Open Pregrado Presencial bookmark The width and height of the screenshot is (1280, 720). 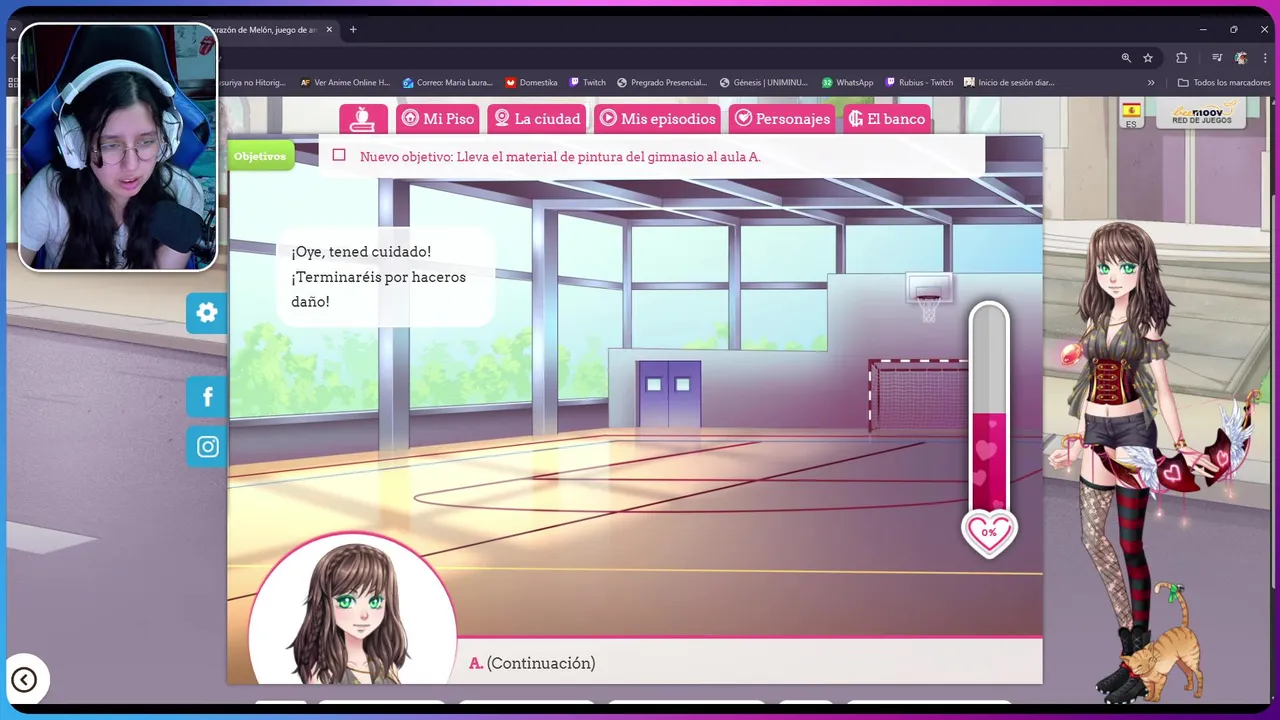[662, 83]
